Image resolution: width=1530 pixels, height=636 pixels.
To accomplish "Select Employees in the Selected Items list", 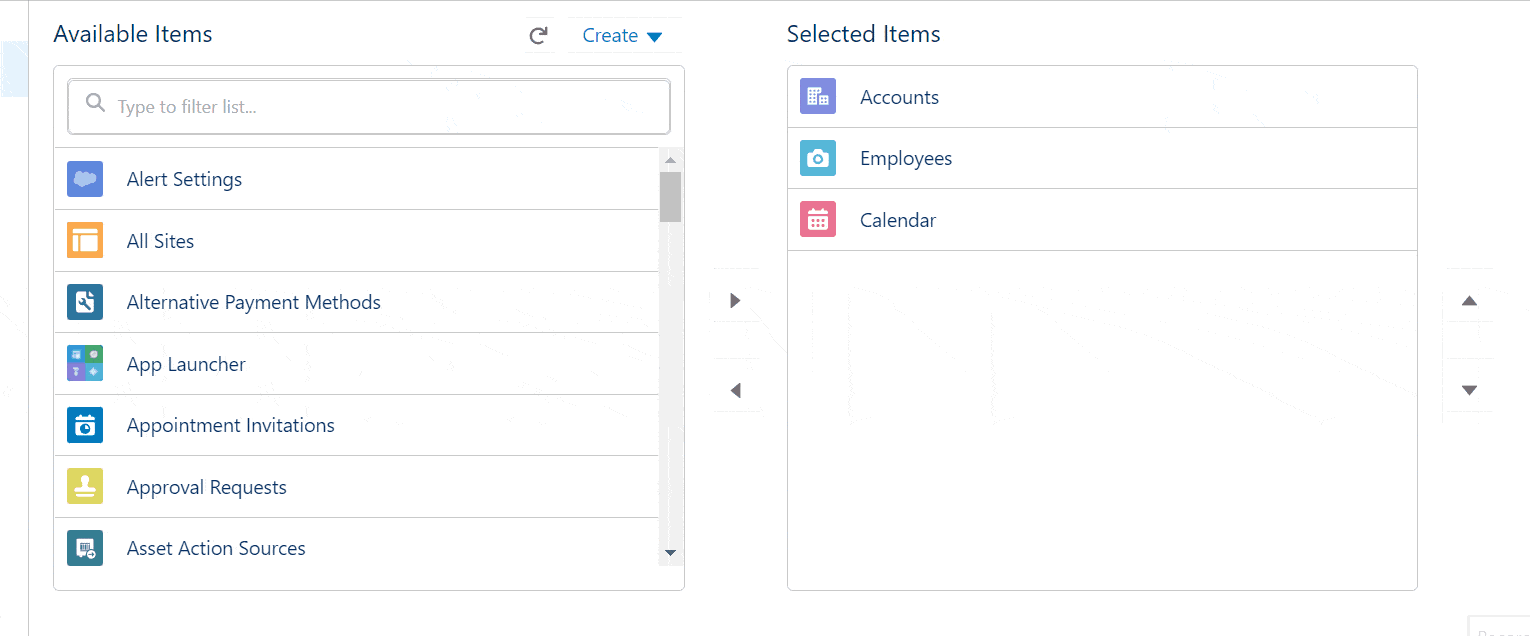I will (905, 157).
